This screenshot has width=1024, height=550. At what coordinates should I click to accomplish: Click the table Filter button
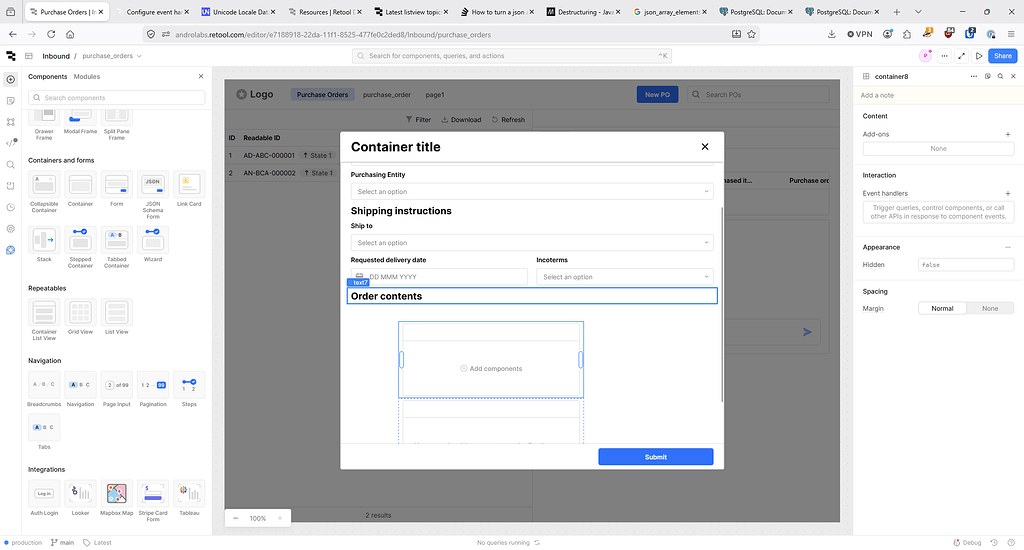click(418, 120)
